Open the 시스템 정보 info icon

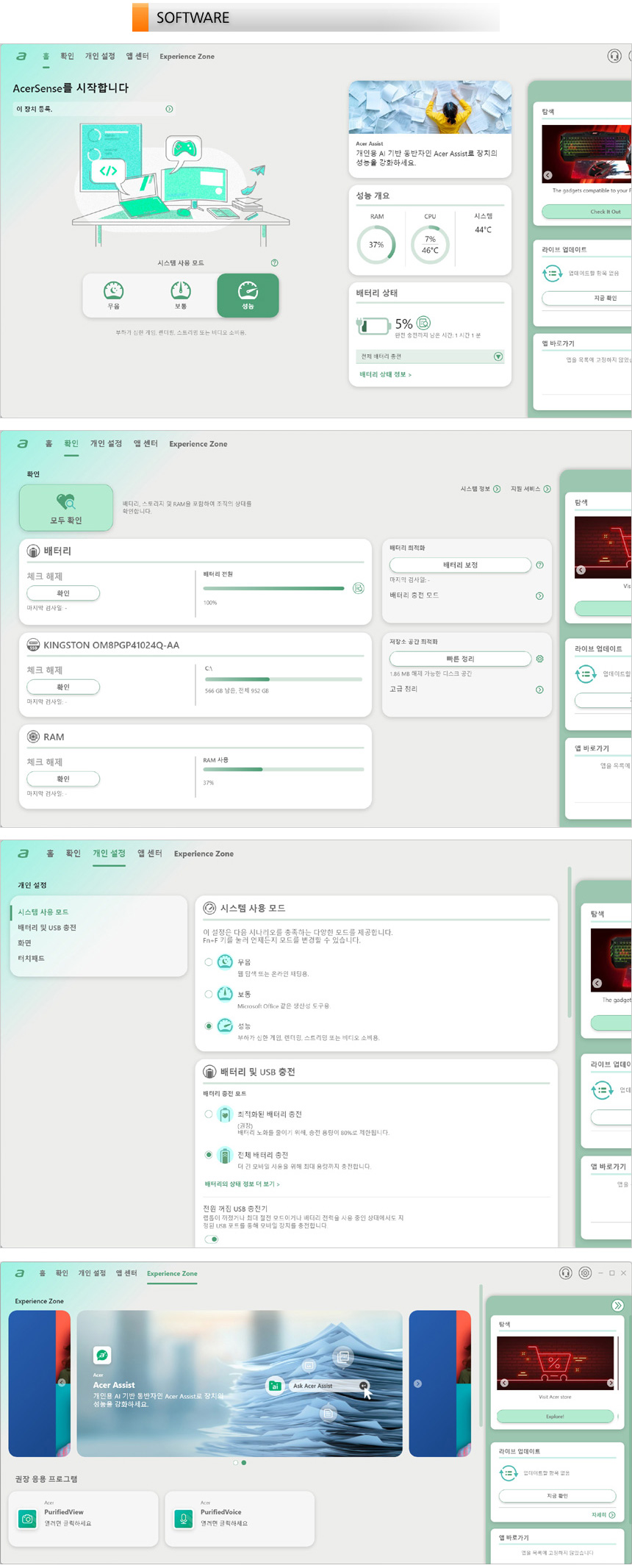pos(497,489)
